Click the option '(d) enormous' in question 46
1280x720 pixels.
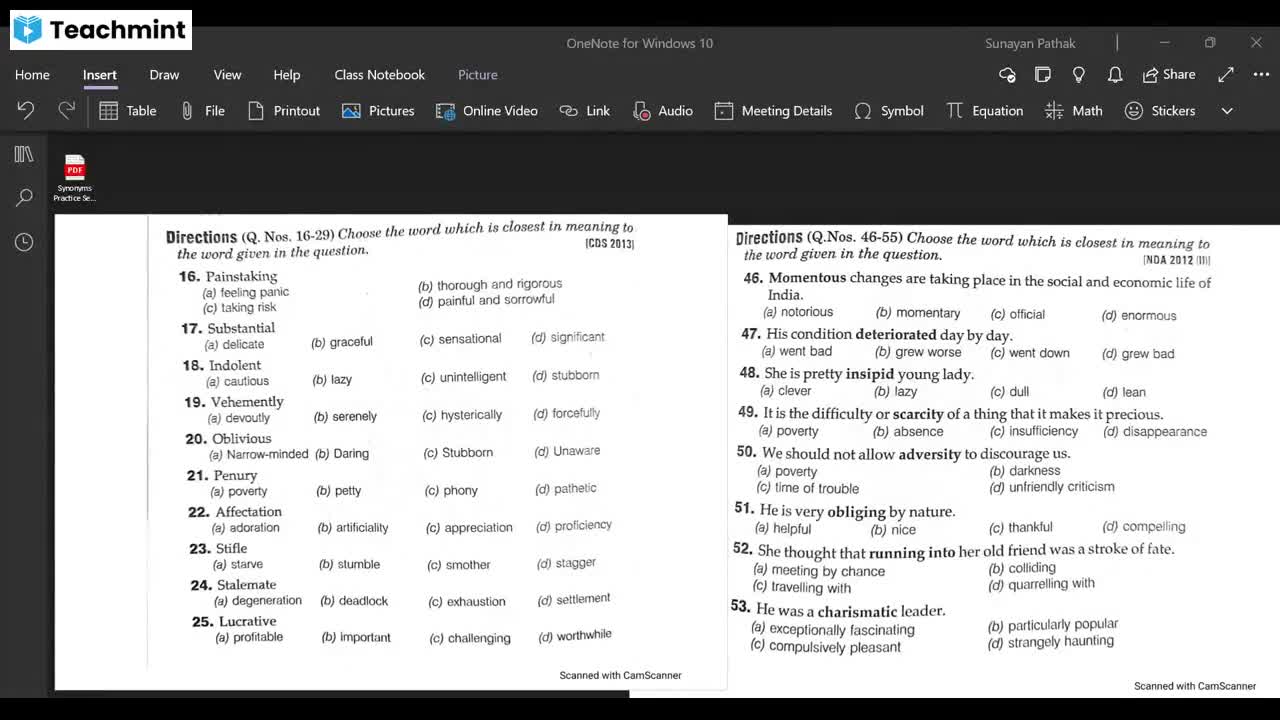point(1139,316)
